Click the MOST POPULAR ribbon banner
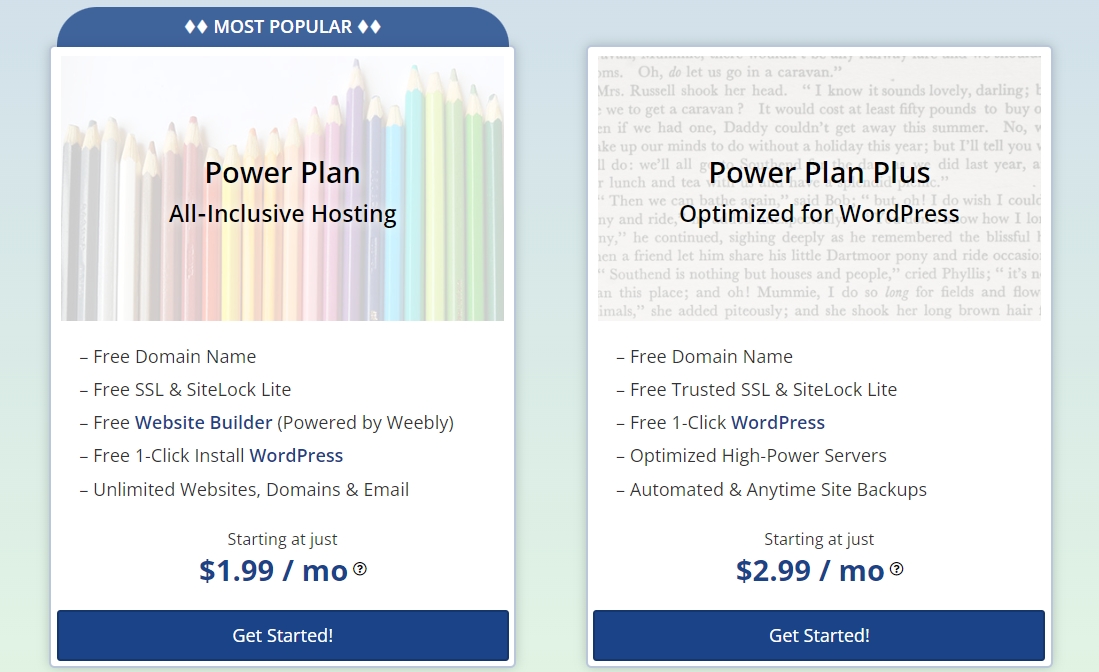Viewport: 1099px width, 672px height. click(x=283, y=27)
